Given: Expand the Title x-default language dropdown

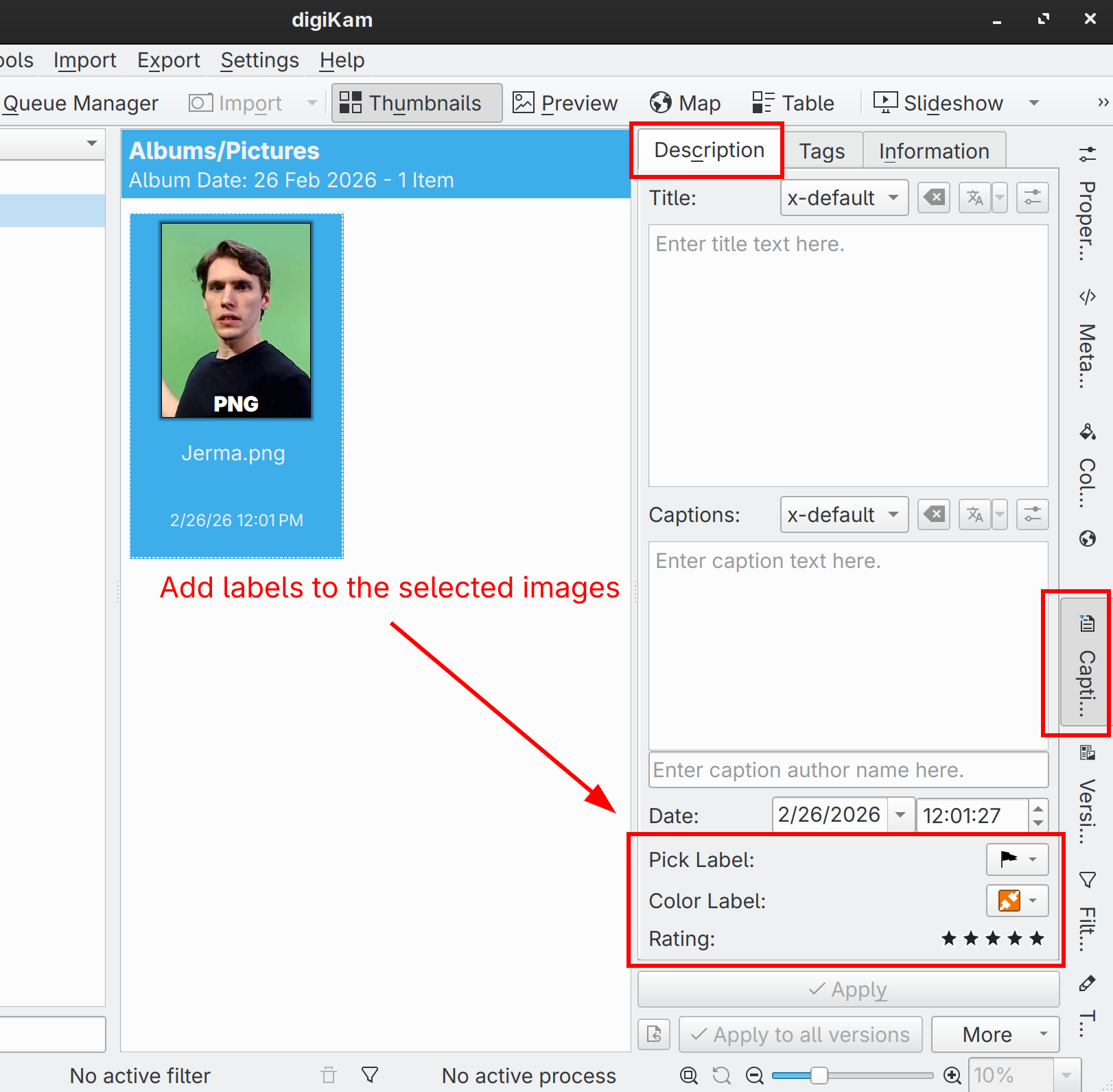Looking at the screenshot, I should coord(843,198).
